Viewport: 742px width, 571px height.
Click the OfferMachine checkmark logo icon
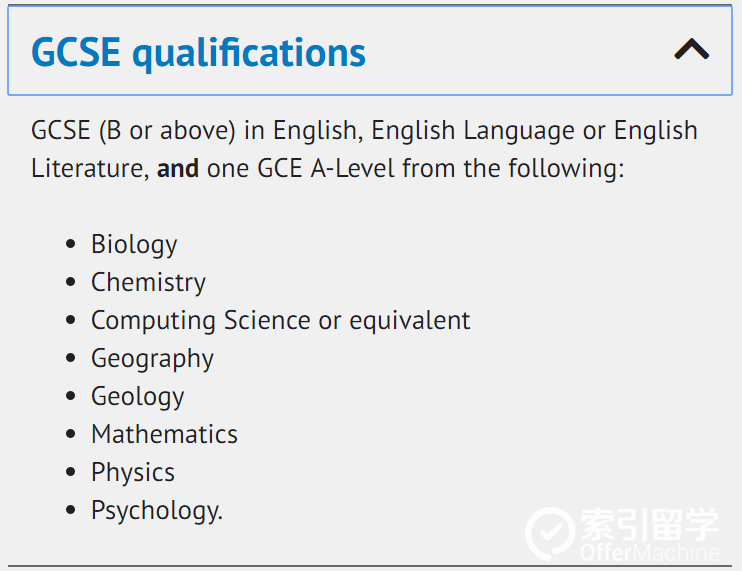point(550,533)
